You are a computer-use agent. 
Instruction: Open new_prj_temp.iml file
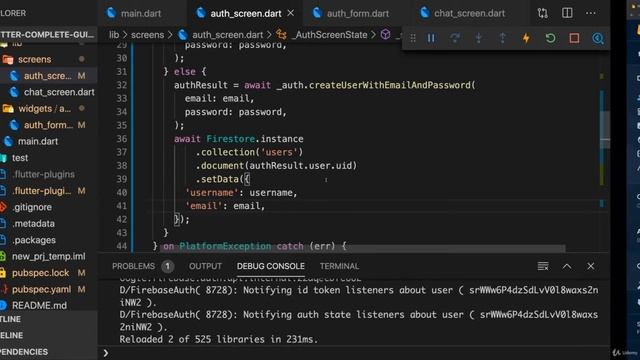pyautogui.click(x=49, y=256)
